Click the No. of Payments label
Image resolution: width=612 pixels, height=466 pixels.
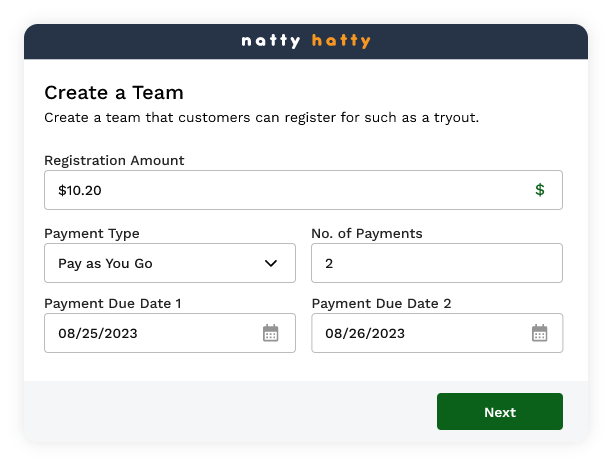[367, 234]
